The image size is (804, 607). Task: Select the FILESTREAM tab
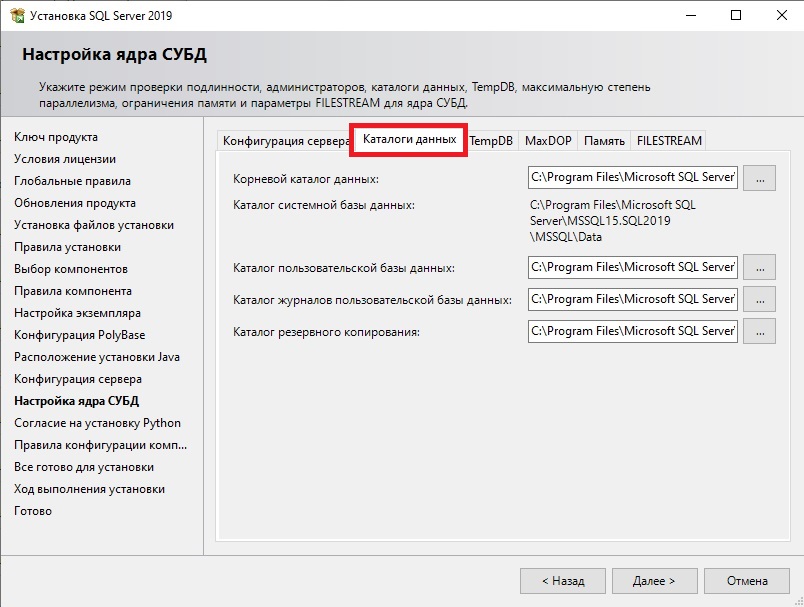point(669,140)
